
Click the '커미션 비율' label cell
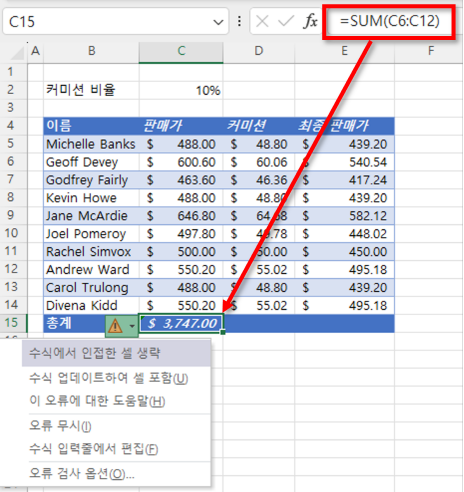point(91,90)
